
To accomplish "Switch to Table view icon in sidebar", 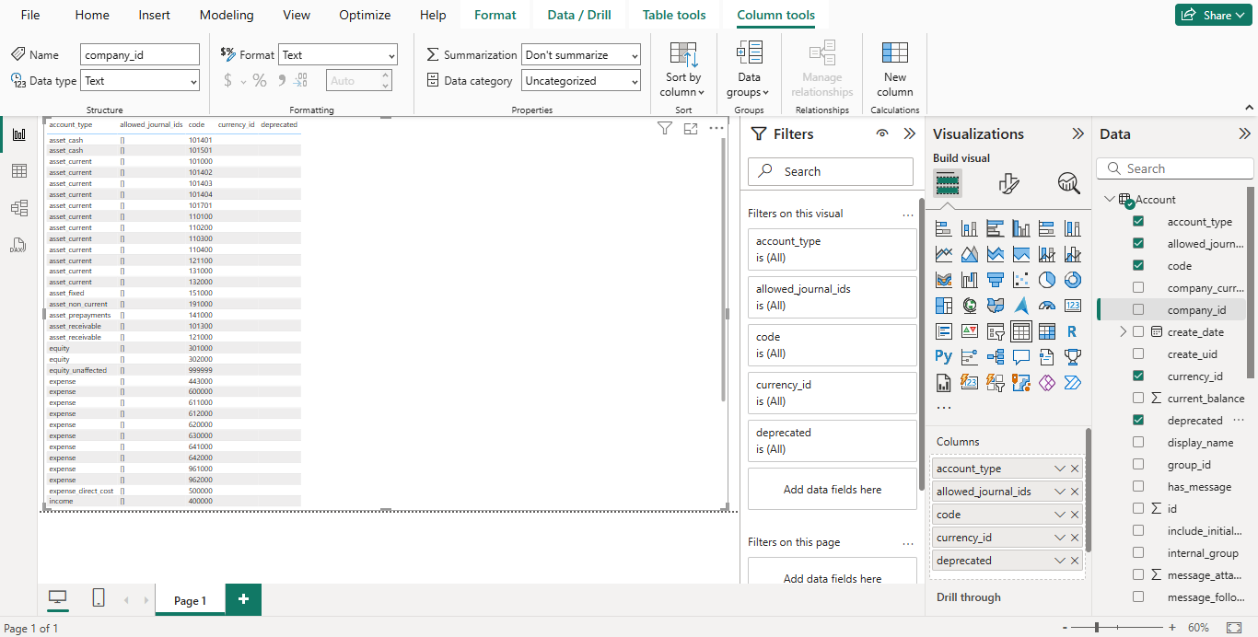I will pyautogui.click(x=18, y=171).
